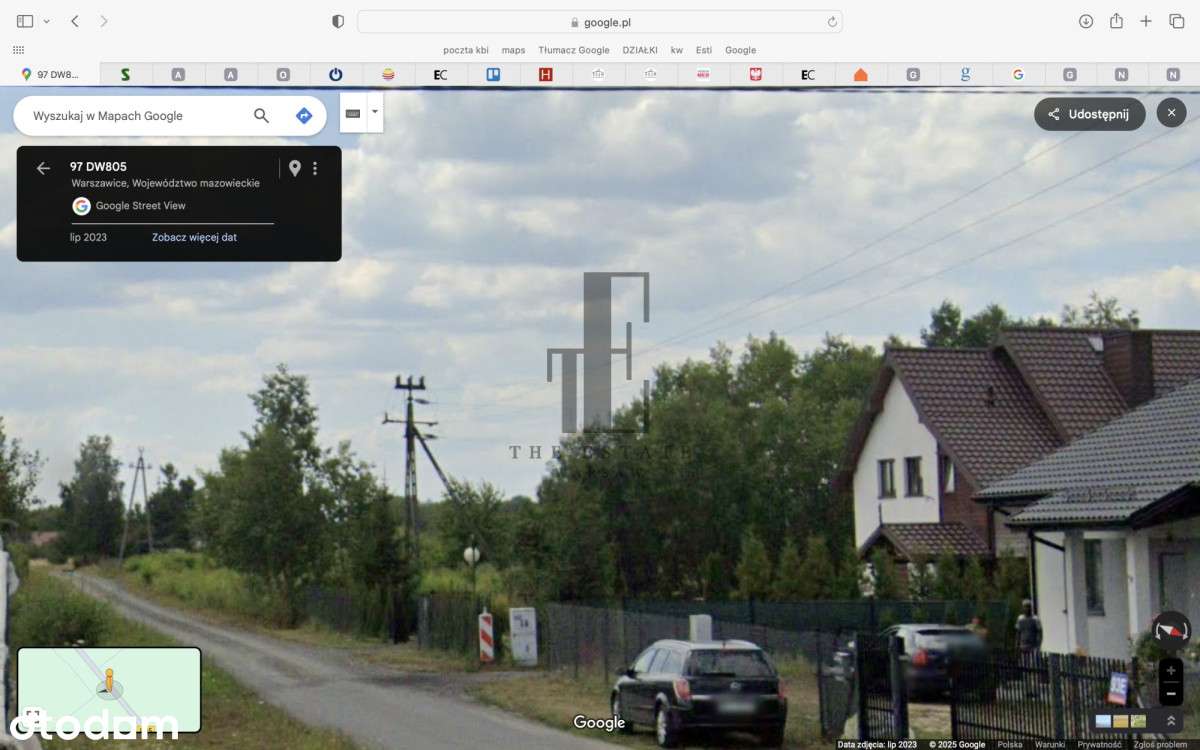The height and width of the screenshot is (750, 1200).
Task: Open the Google bookmark
Action: pyautogui.click(x=740, y=50)
